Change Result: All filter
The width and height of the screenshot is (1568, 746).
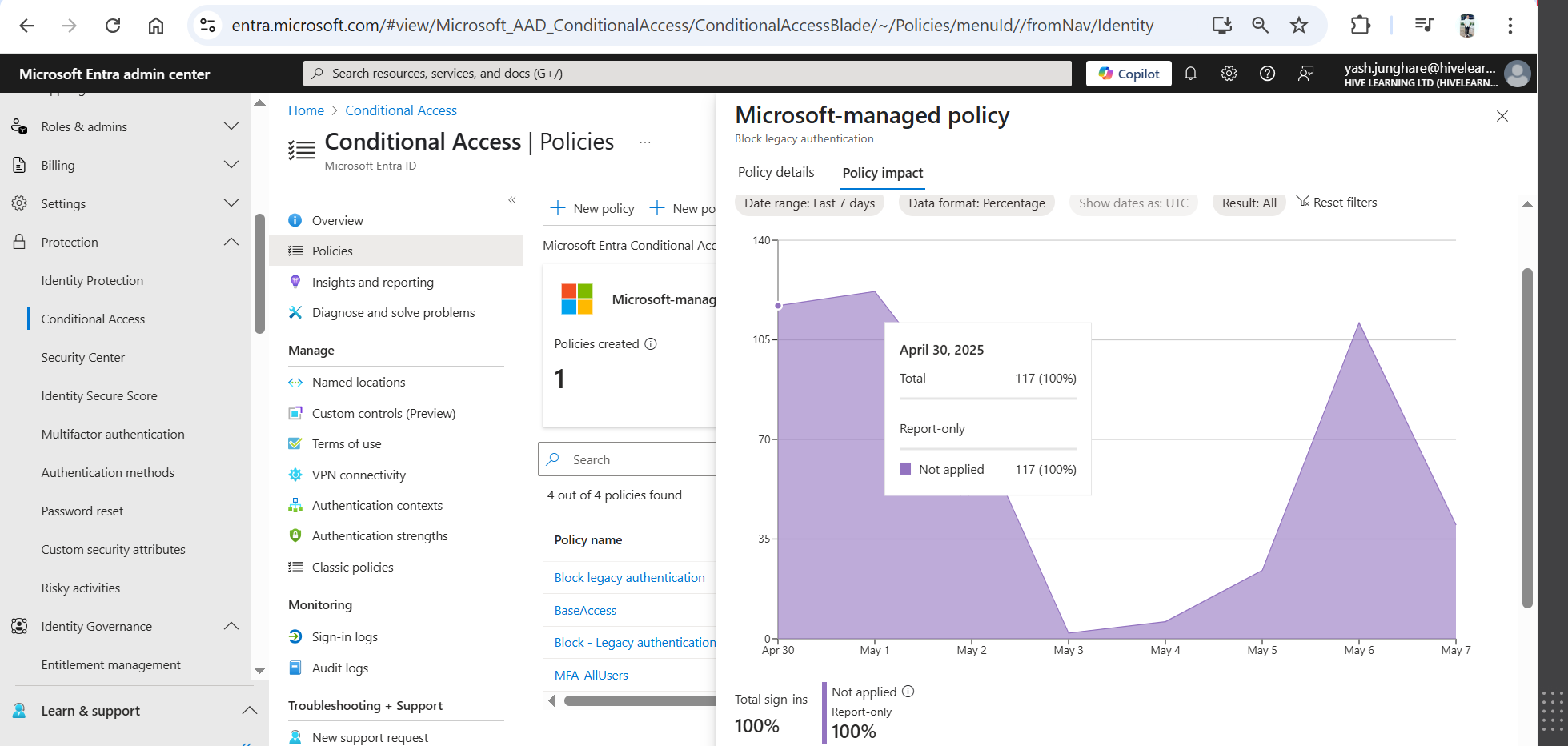[1249, 203]
